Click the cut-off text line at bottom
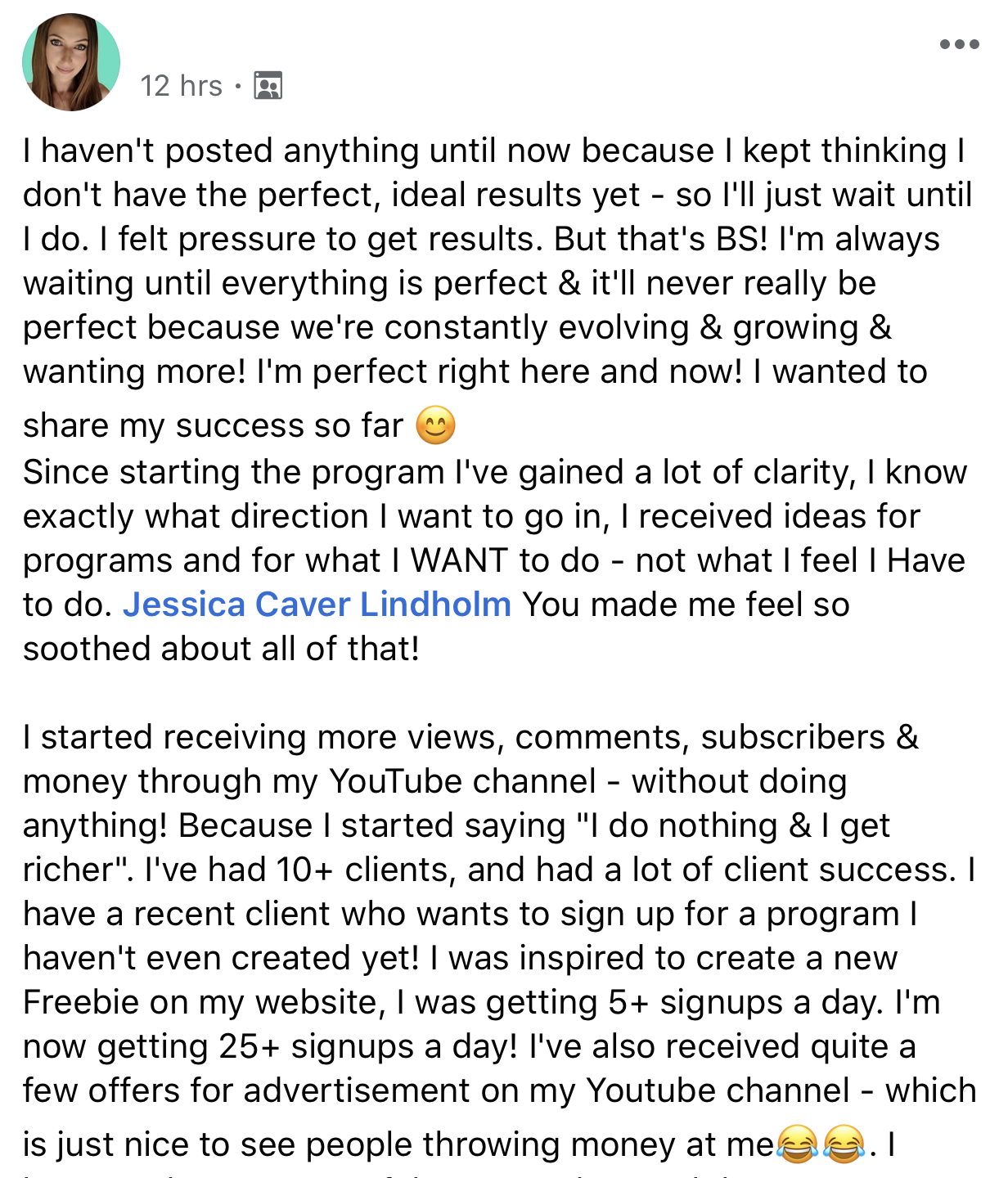The width and height of the screenshot is (1008, 1178). click(x=491, y=1173)
